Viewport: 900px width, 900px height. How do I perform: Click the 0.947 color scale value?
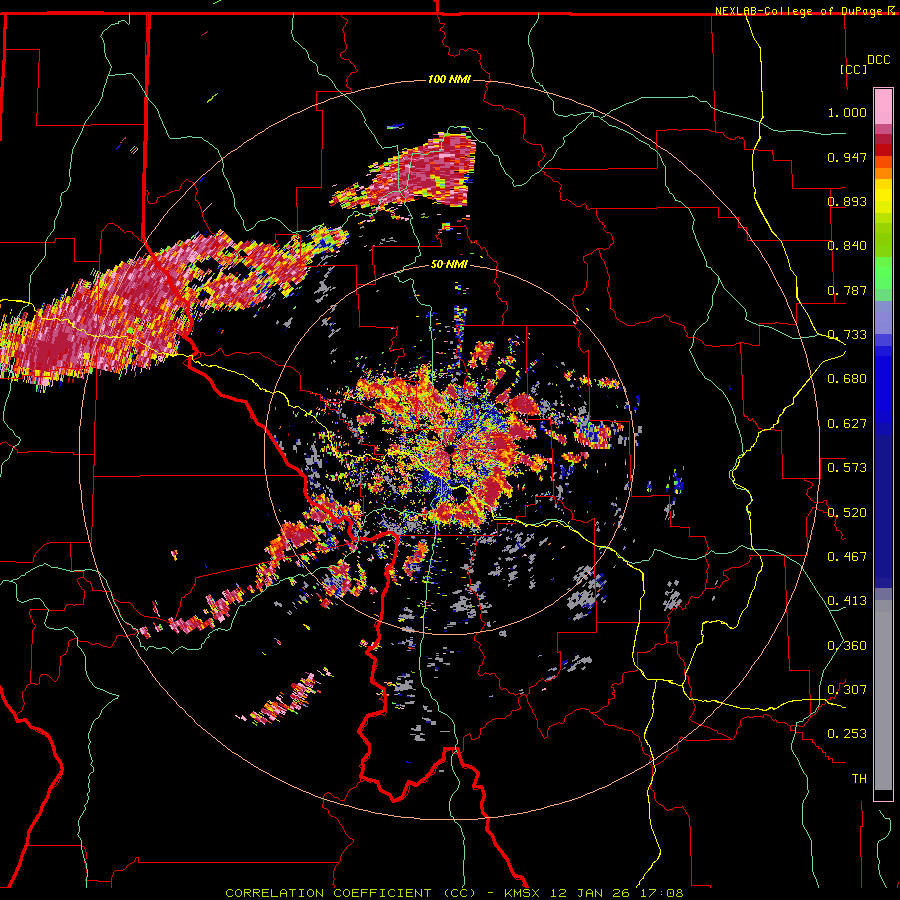pos(847,157)
